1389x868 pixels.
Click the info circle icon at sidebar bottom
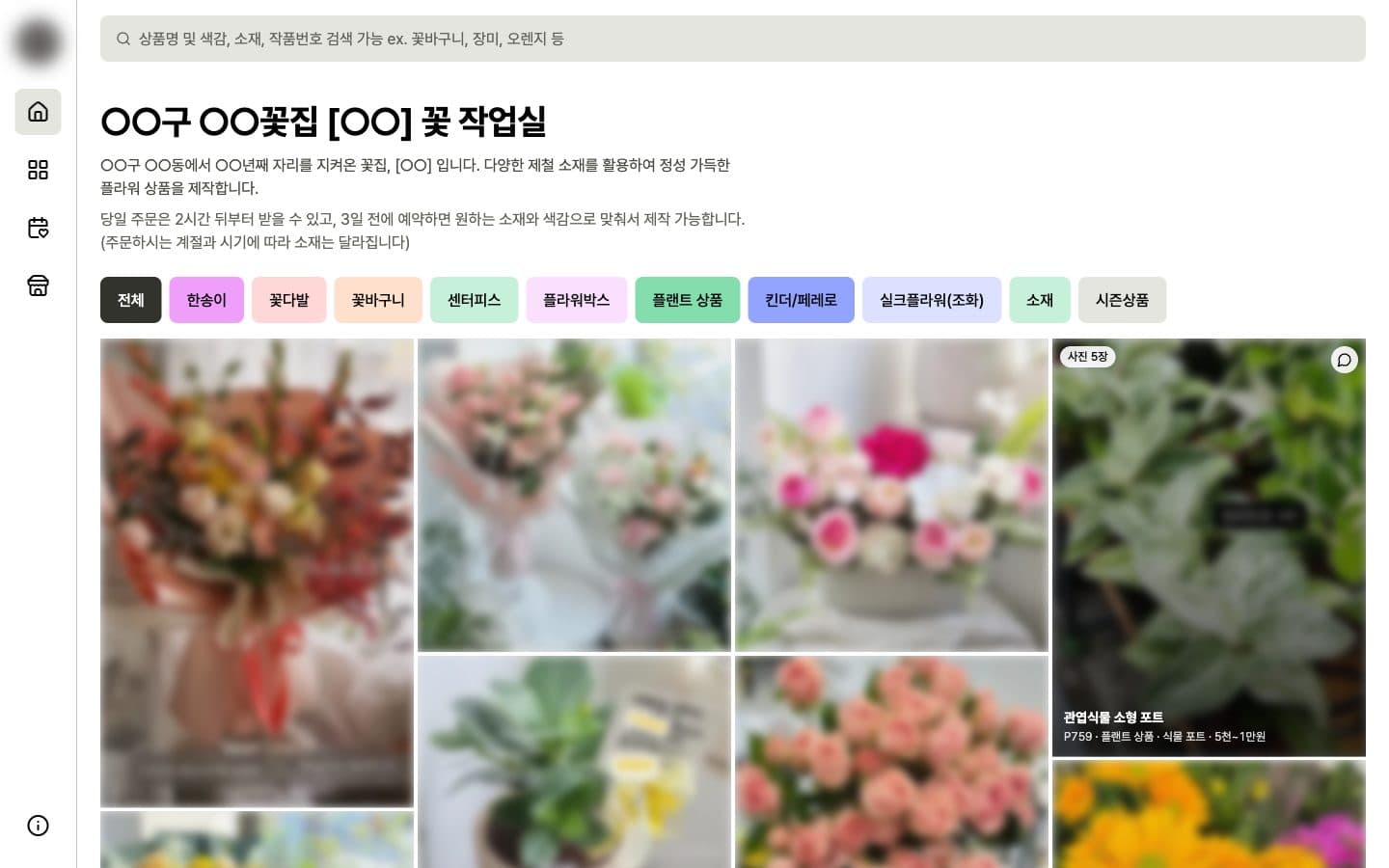pyautogui.click(x=38, y=826)
